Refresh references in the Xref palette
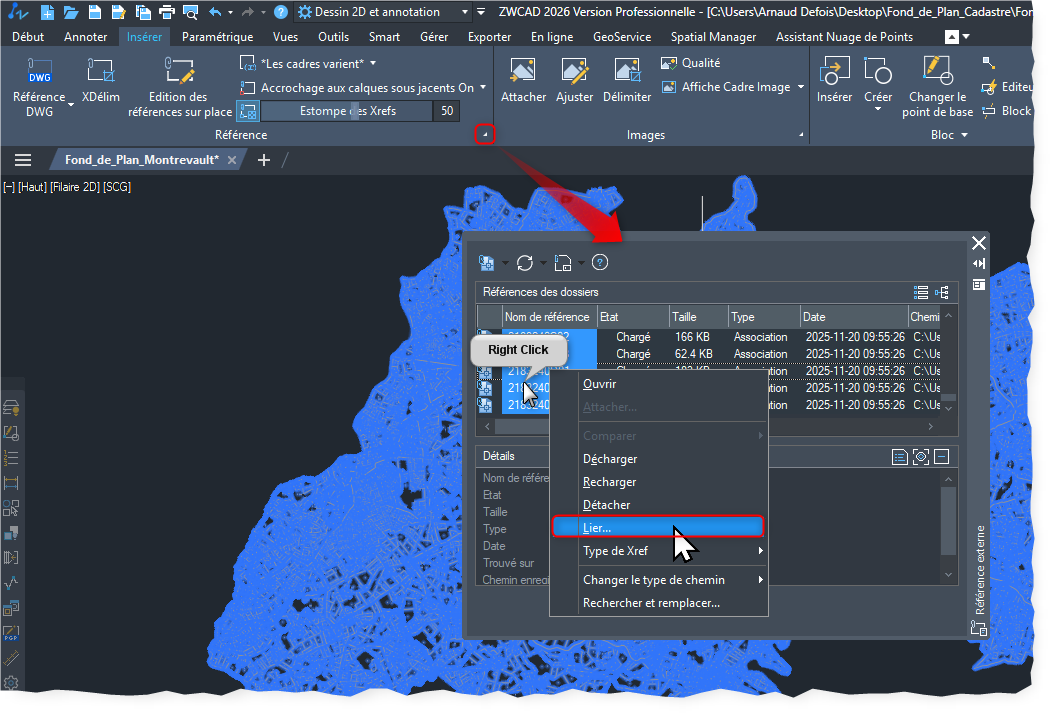 [525, 263]
